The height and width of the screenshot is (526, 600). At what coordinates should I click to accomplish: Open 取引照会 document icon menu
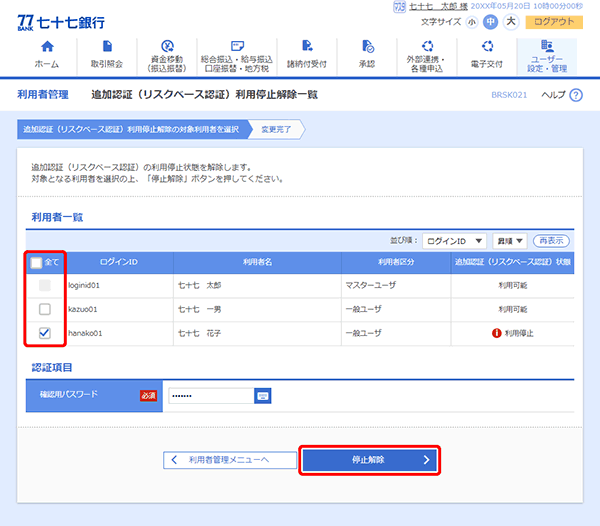(x=107, y=46)
